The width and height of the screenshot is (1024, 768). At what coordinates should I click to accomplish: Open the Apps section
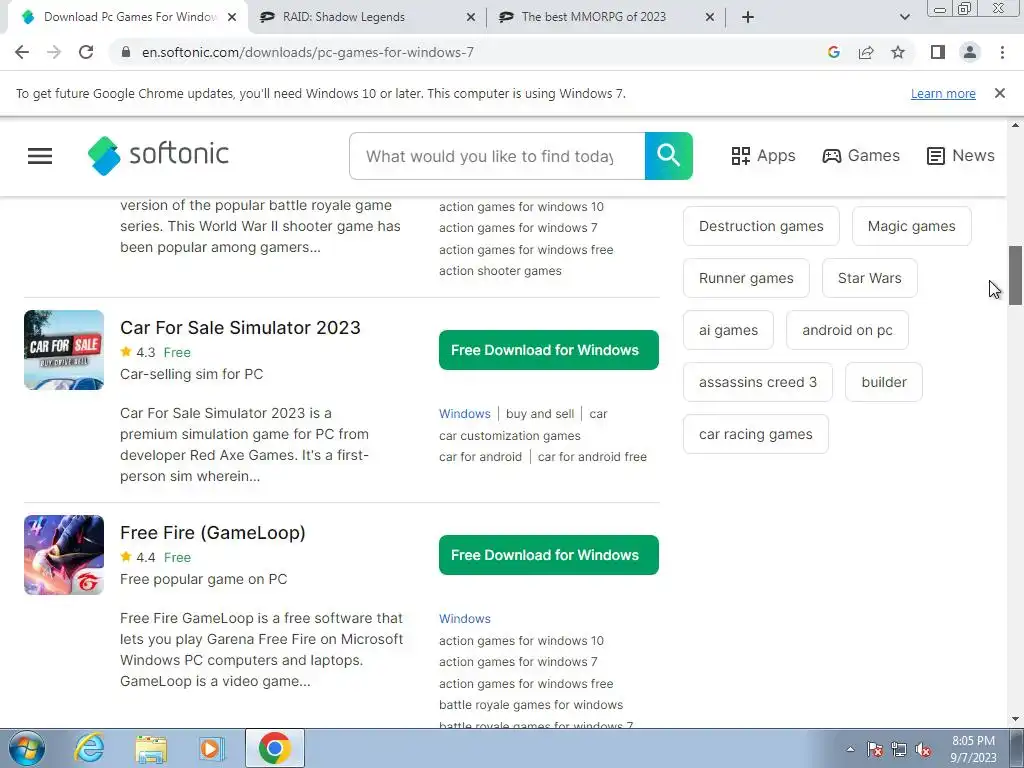(x=763, y=155)
